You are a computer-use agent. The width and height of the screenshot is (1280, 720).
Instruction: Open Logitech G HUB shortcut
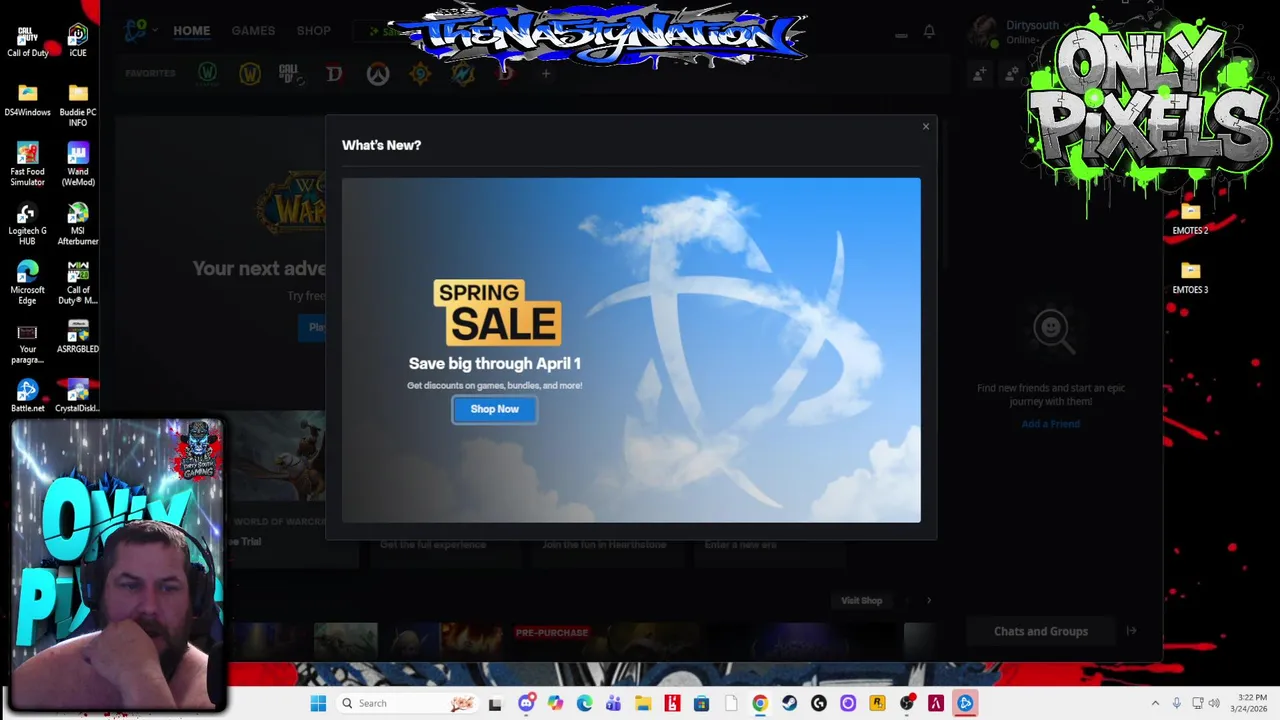[27, 224]
